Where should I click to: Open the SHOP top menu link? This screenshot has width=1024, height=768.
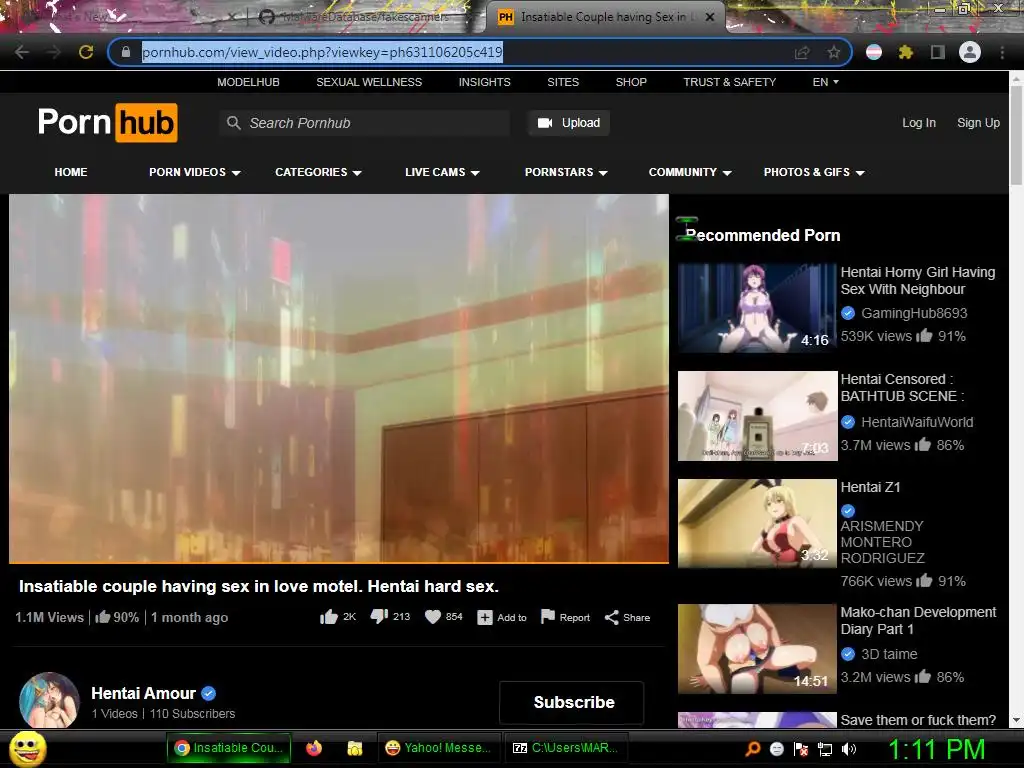tap(631, 82)
